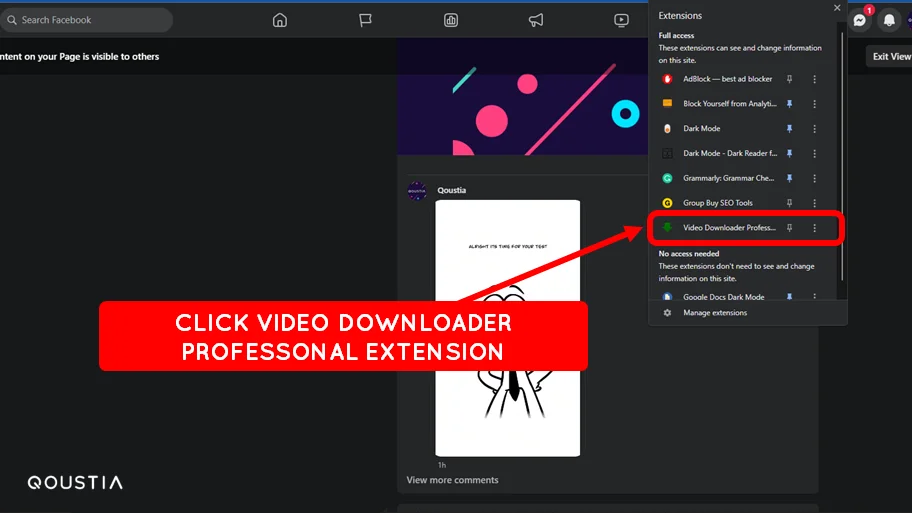Pin the Group Buy SEO Tools extension
Viewport: 912px width, 513px height.
[789, 203]
